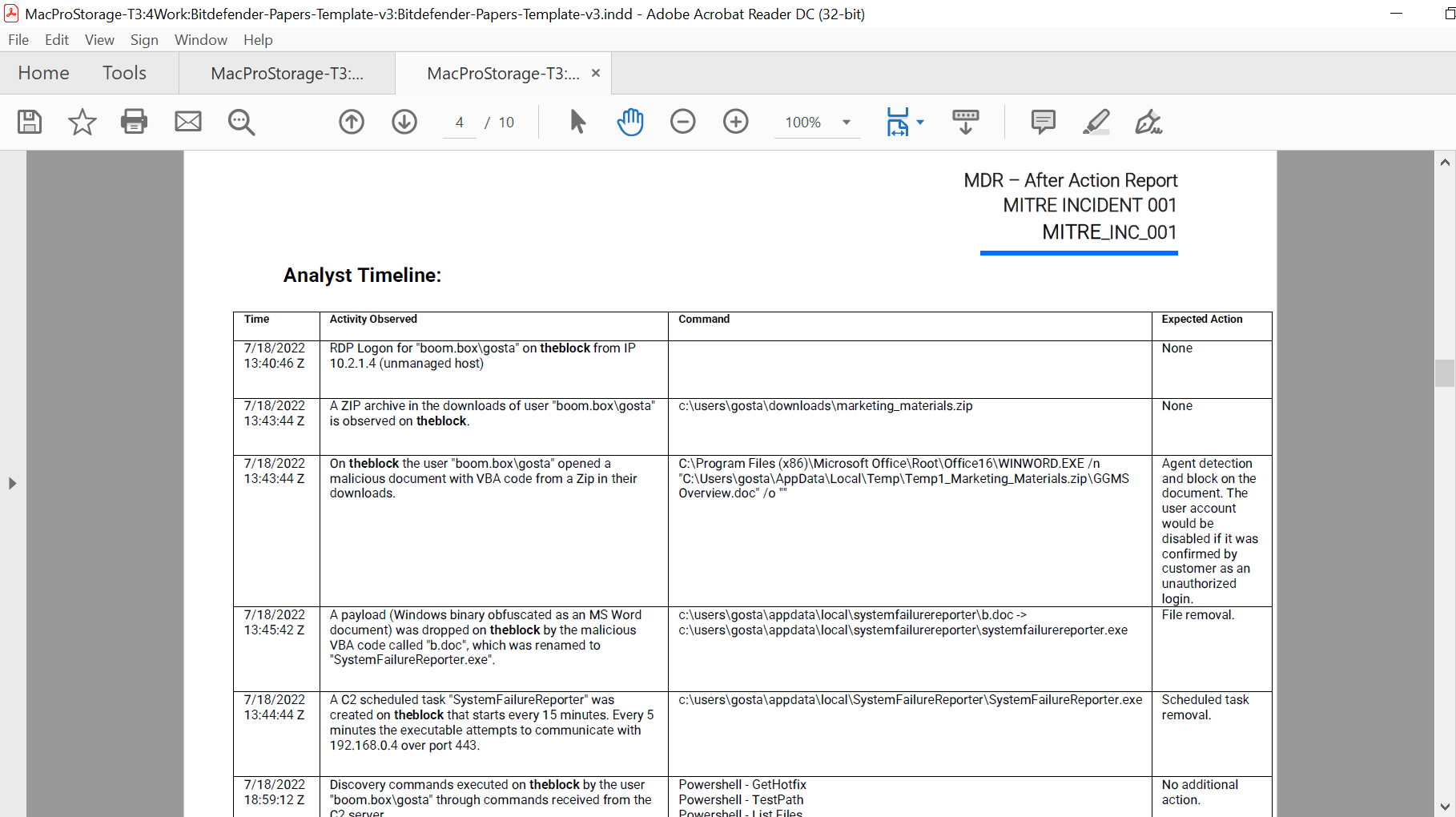Send the file by email envelope icon
Screen dimensions: 1456x817
188,122
